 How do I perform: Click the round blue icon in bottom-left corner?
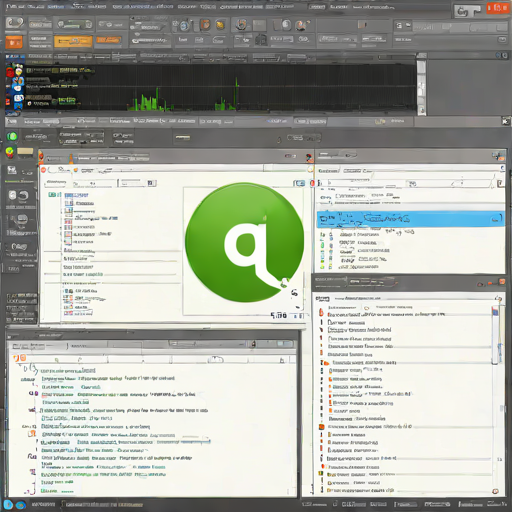pos(8,504)
